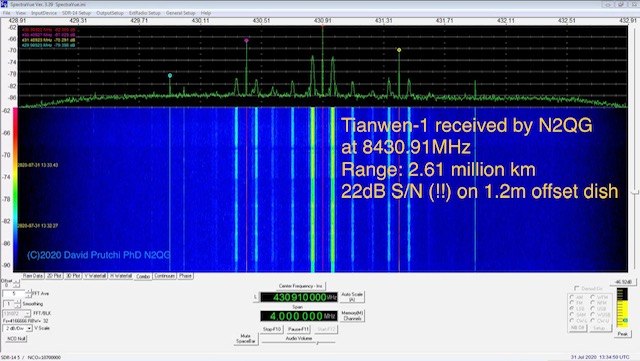Click the -46.92dB level readout
The width and height of the screenshot is (640, 361).
[623, 282]
